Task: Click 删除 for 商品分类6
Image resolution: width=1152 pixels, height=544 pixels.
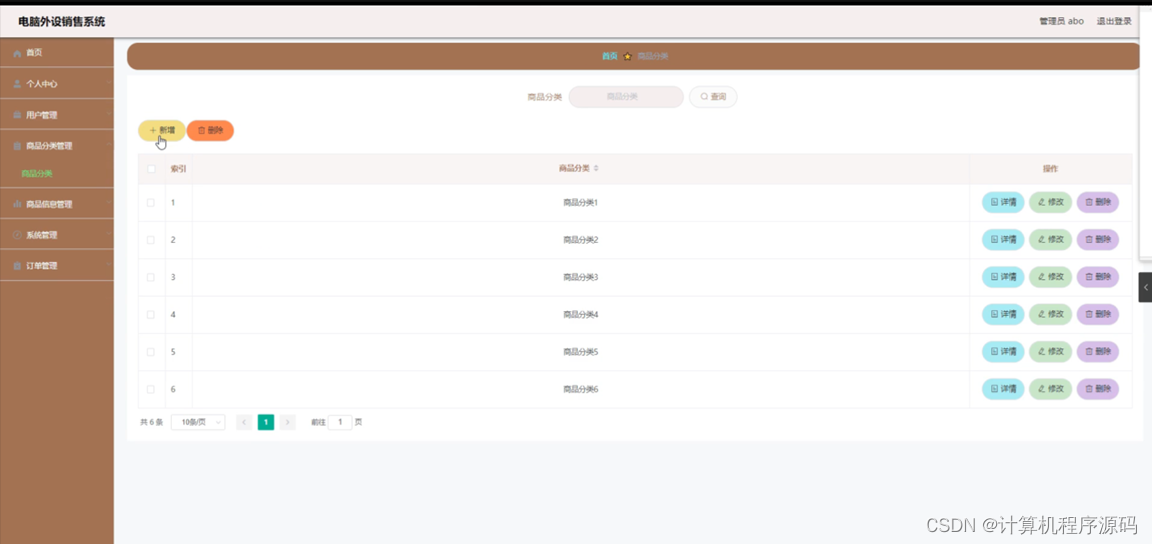Action: click(x=1098, y=389)
